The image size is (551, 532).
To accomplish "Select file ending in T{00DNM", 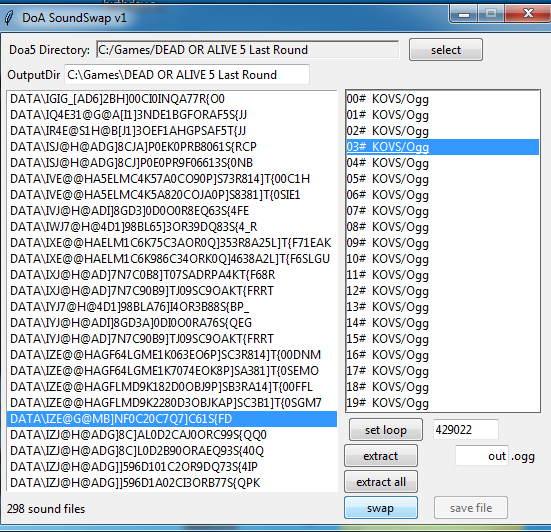I will pos(172,355).
